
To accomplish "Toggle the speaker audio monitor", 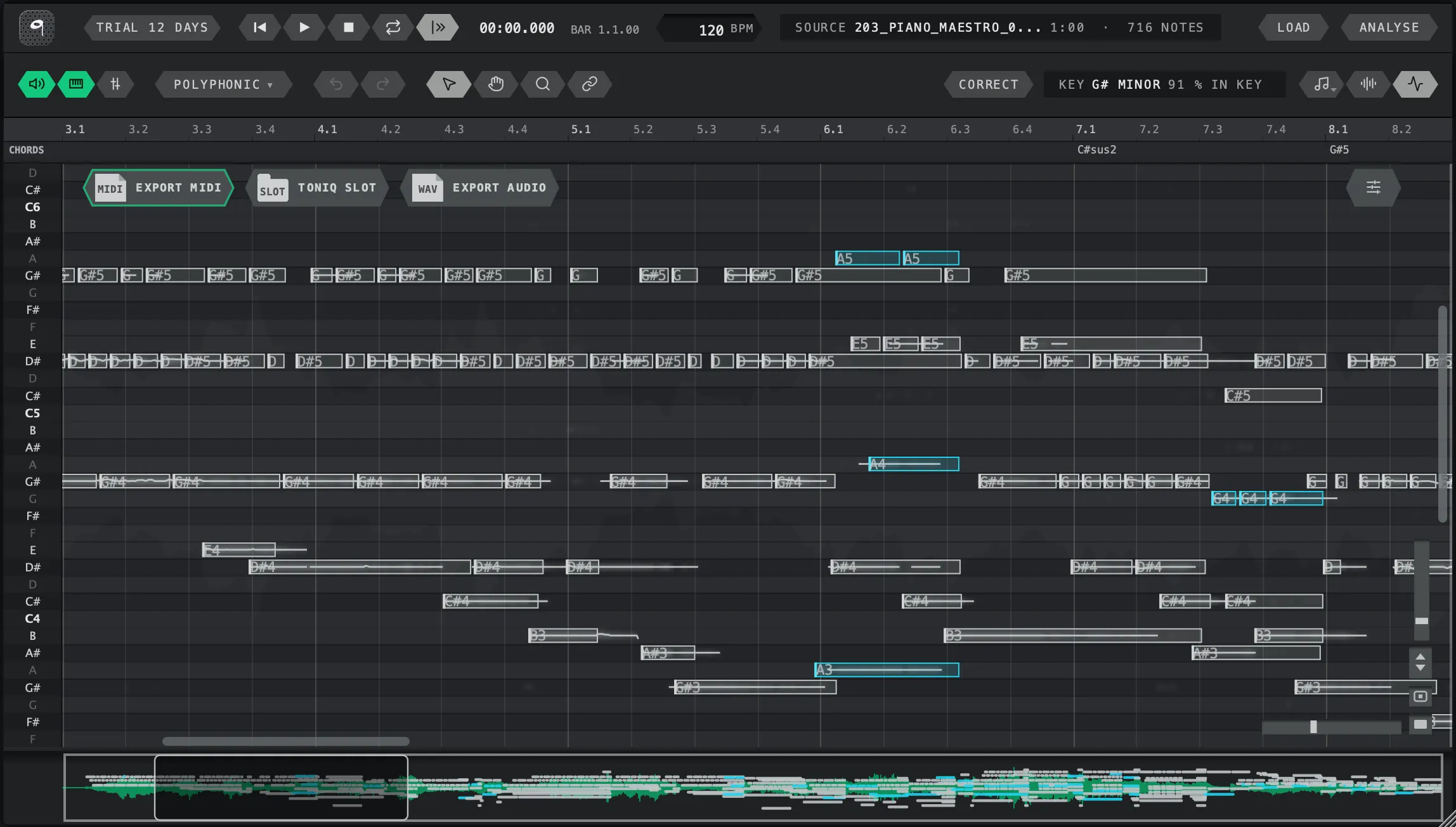I will pyautogui.click(x=36, y=84).
